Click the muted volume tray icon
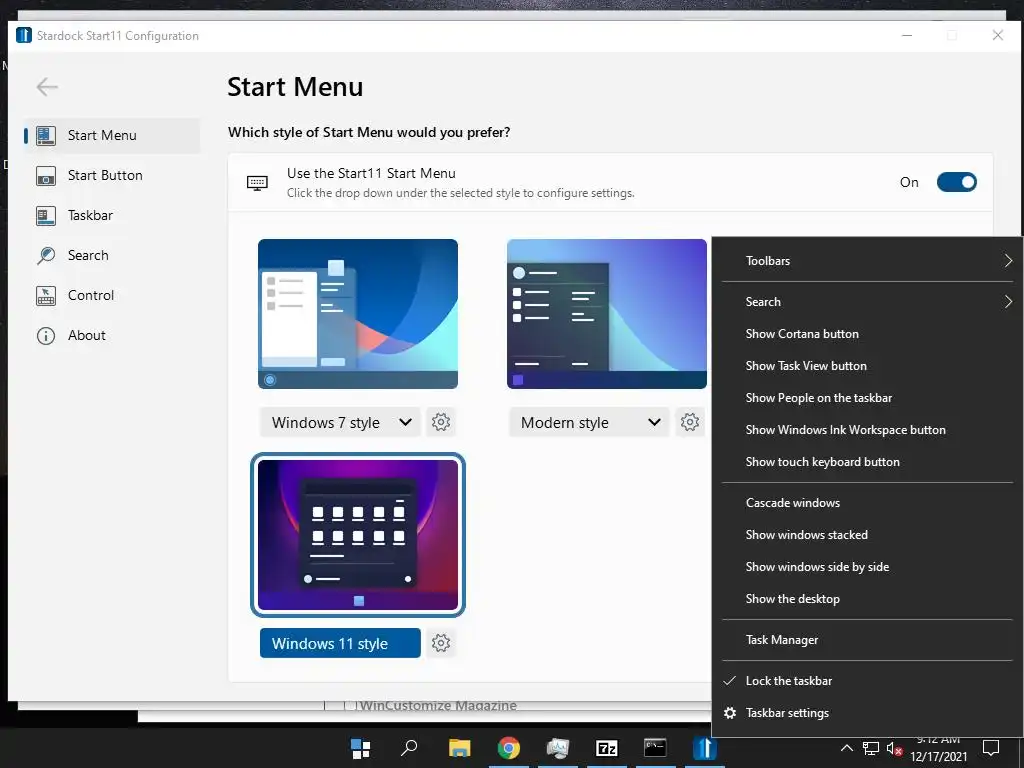Viewport: 1024px width, 768px height. click(895, 749)
